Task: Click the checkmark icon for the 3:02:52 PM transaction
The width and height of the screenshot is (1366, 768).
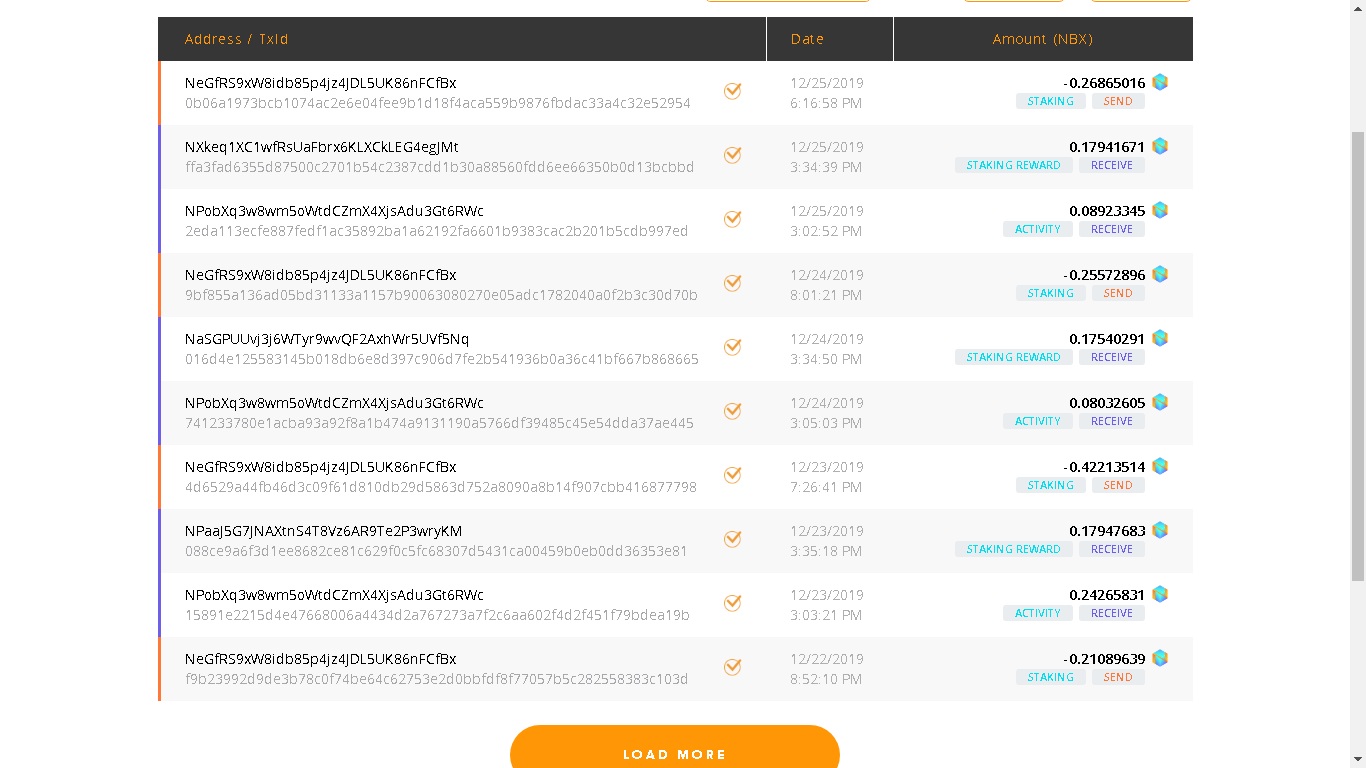Action: pyautogui.click(x=733, y=219)
